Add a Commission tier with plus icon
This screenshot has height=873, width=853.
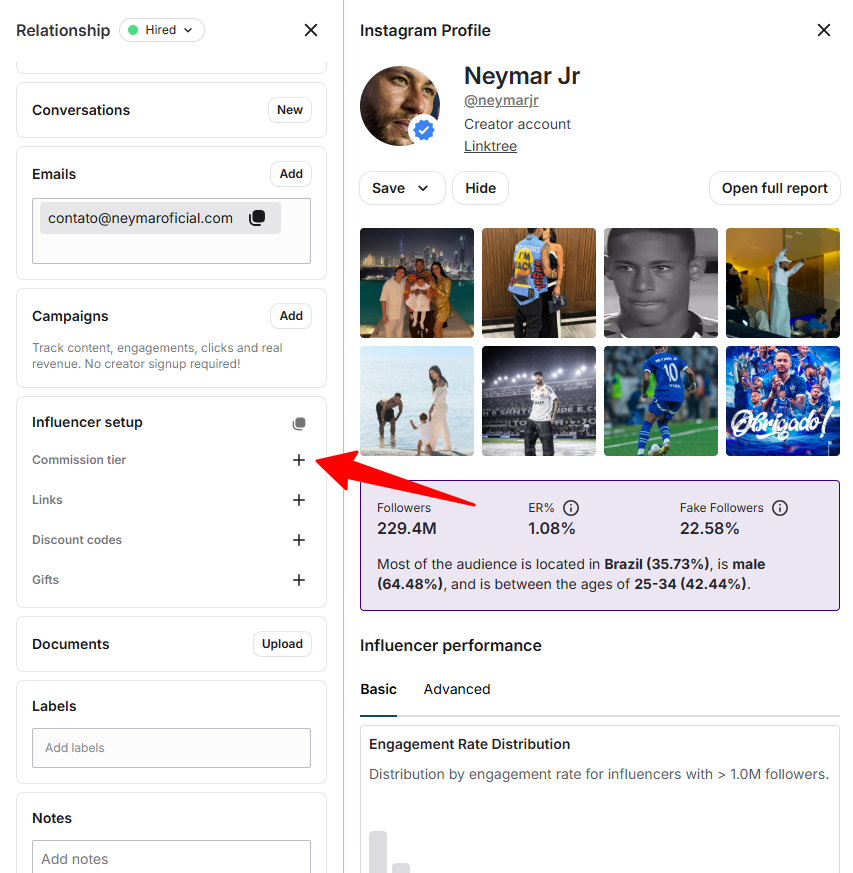[299, 460]
